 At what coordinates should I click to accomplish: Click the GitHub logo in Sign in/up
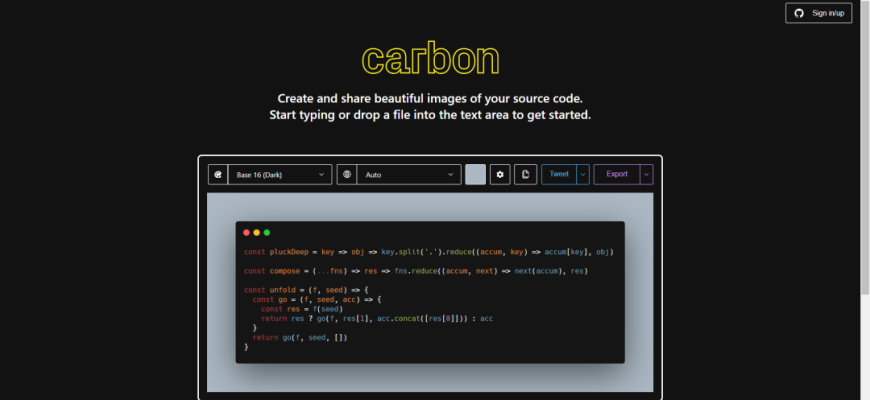(799, 13)
